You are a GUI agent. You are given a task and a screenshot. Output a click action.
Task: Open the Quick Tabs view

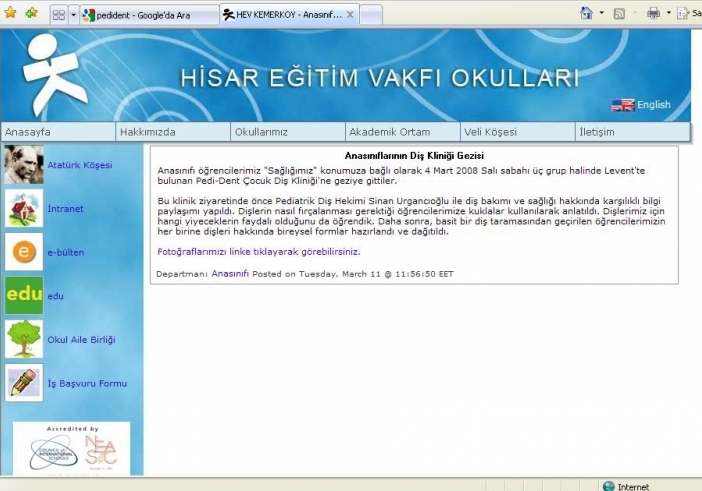pyautogui.click(x=58, y=15)
